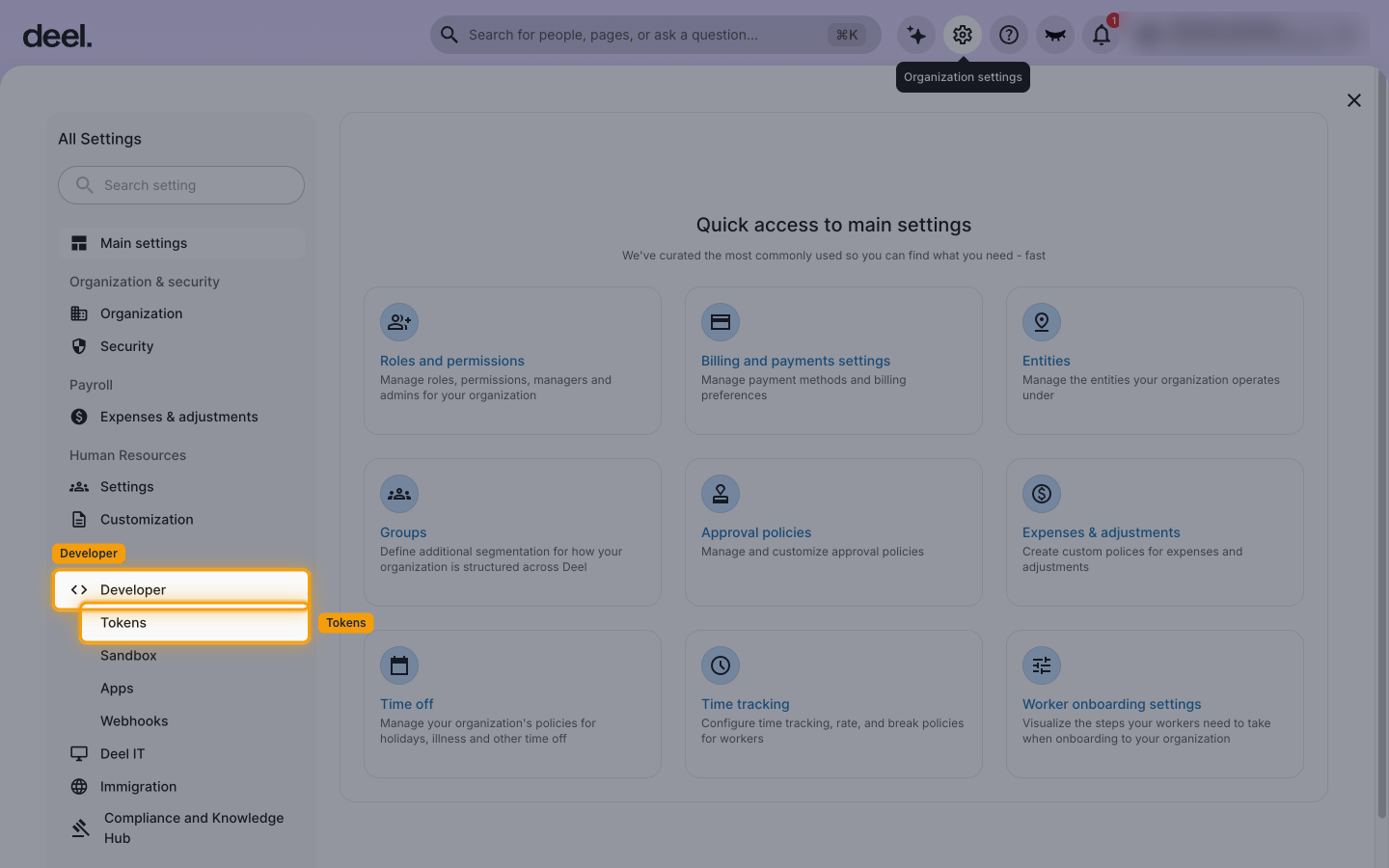Screen dimensions: 1389x868
Task: Click the globe icon beside Immigration
Action: (x=79, y=787)
